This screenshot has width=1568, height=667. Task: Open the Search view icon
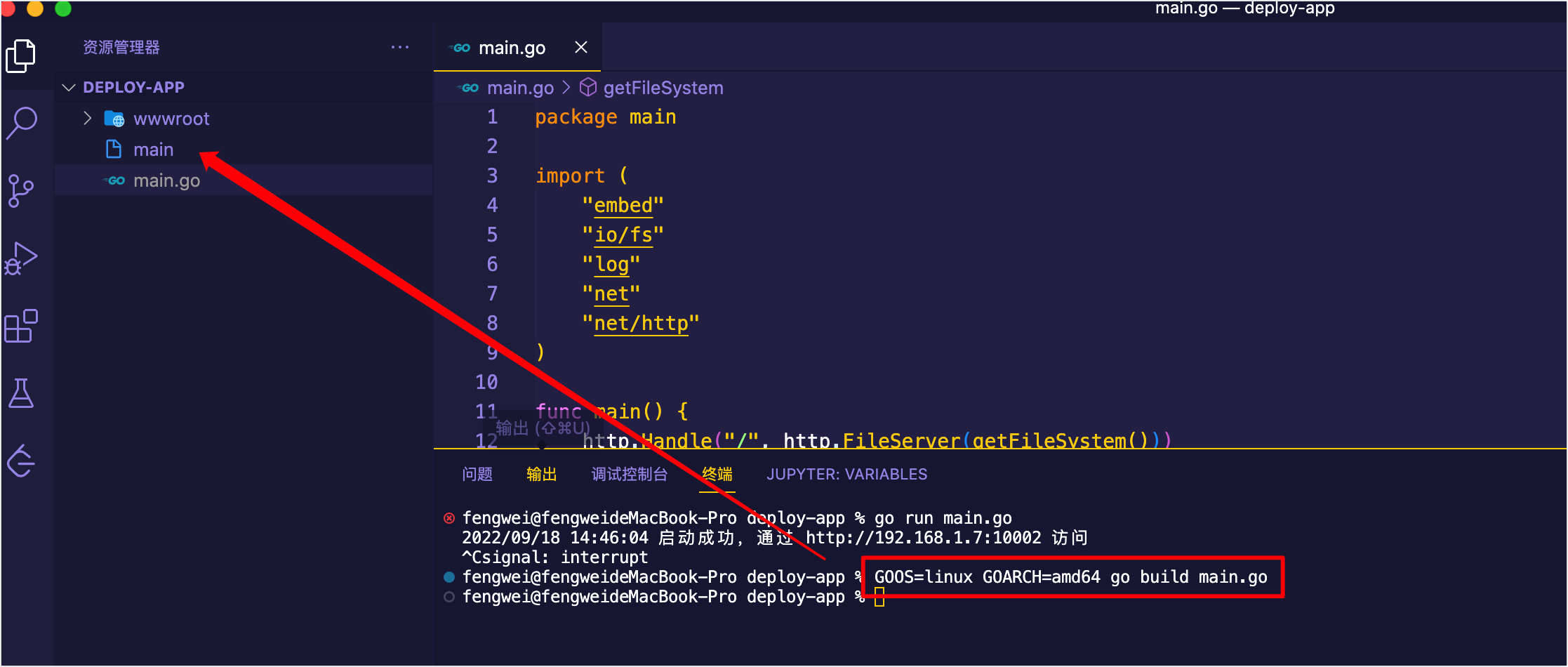coord(21,123)
